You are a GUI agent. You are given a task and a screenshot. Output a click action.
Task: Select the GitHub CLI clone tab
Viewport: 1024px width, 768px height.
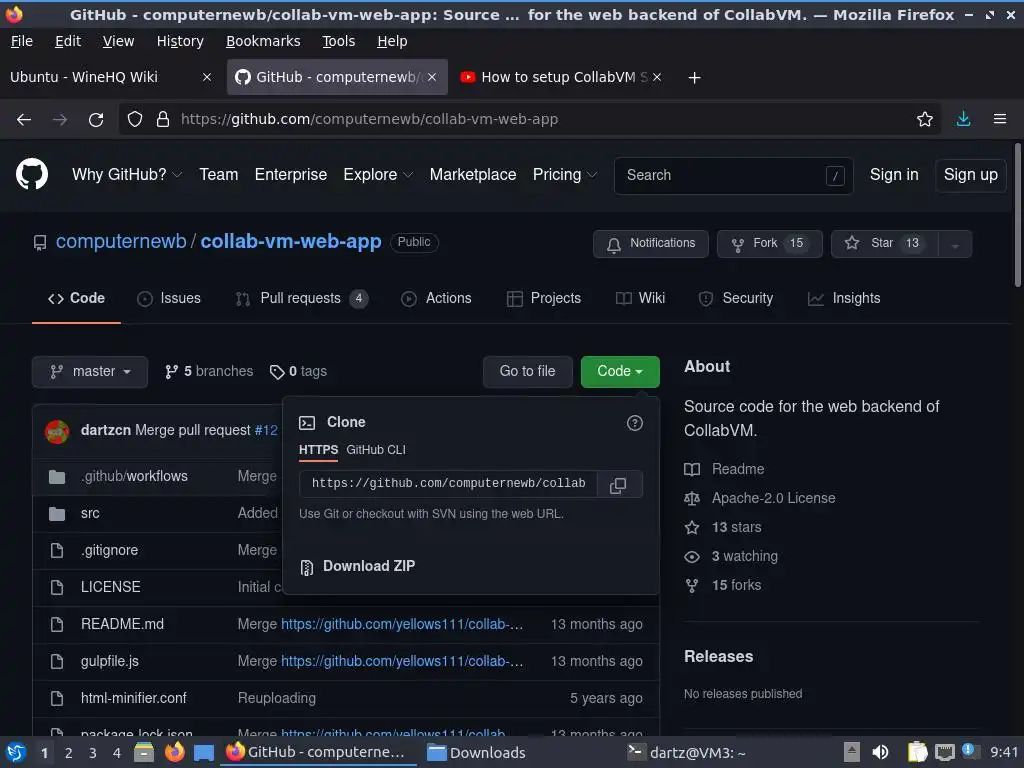coord(376,450)
